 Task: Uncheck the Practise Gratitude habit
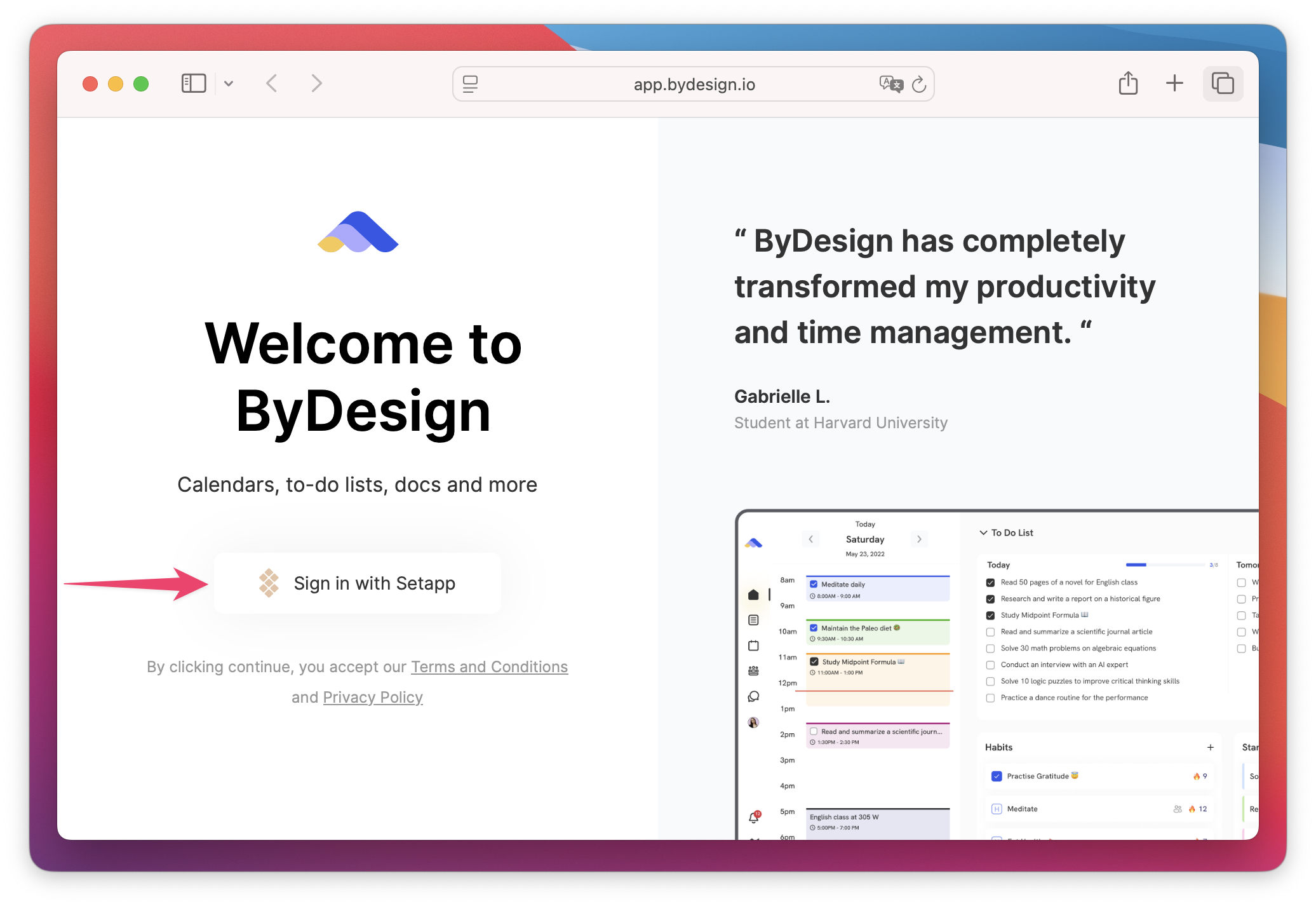(997, 776)
